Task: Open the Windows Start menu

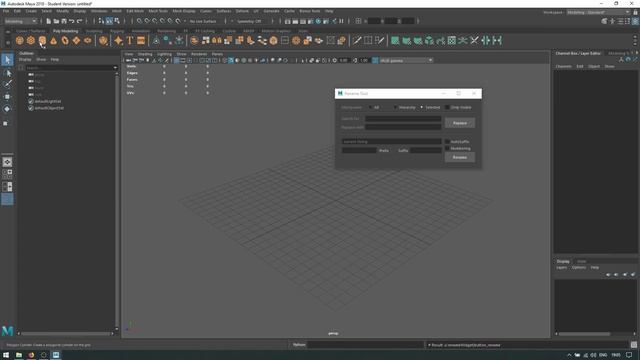Action: tap(6, 355)
